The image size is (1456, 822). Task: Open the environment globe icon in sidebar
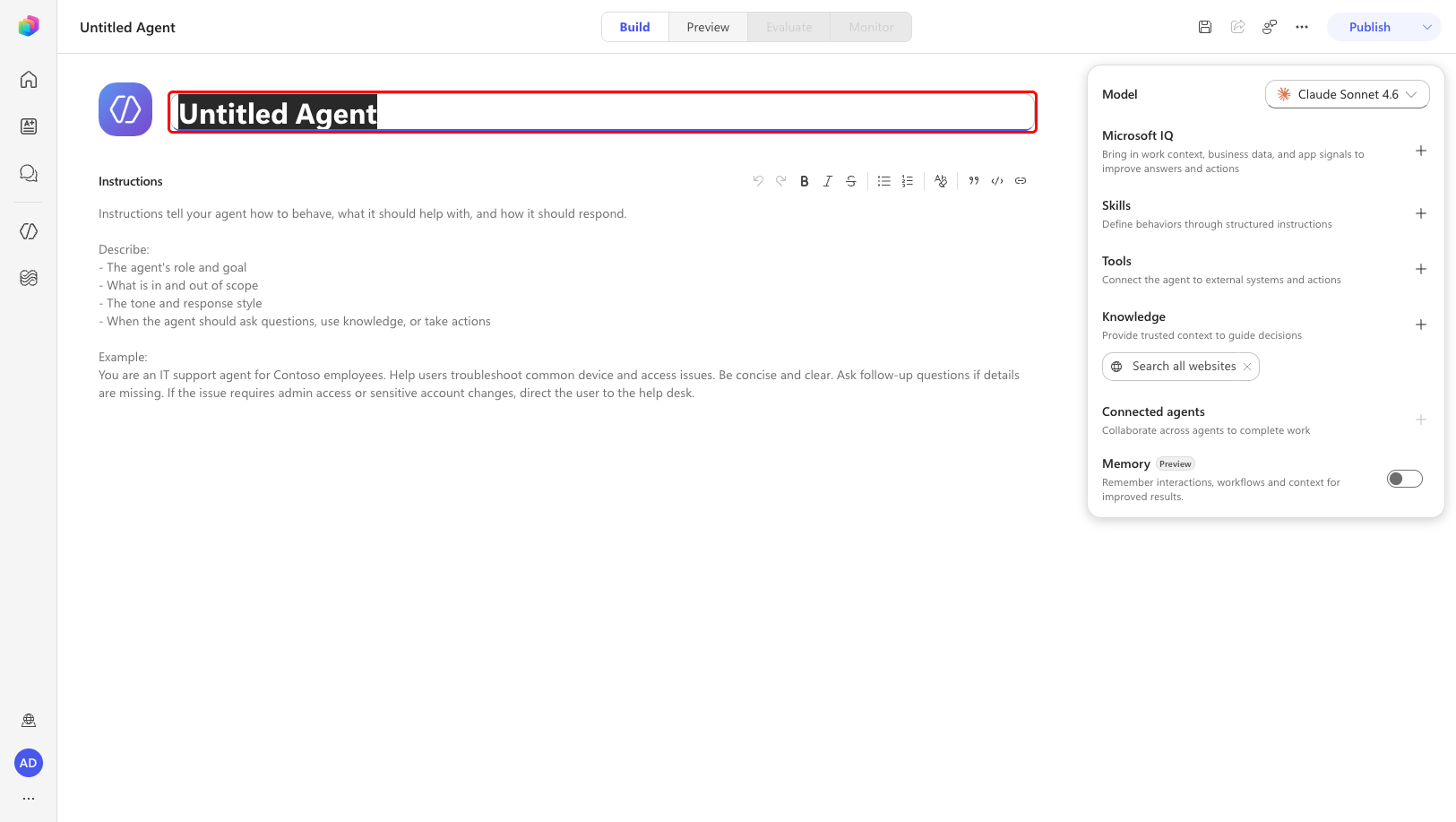click(x=29, y=721)
